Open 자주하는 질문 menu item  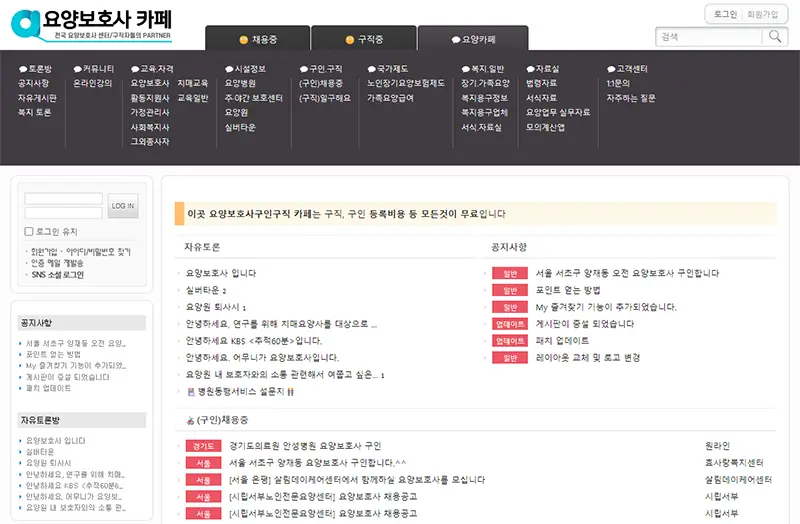pos(631,98)
